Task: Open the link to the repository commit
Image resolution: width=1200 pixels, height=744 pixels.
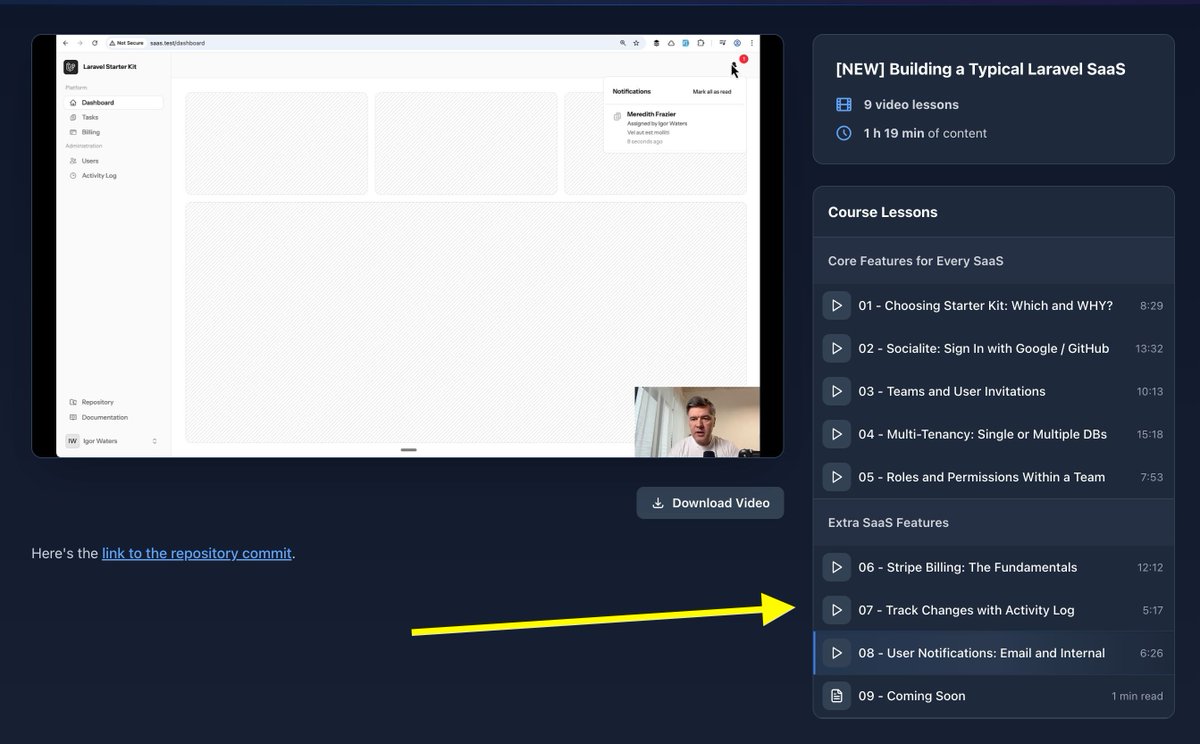Action: 196,552
